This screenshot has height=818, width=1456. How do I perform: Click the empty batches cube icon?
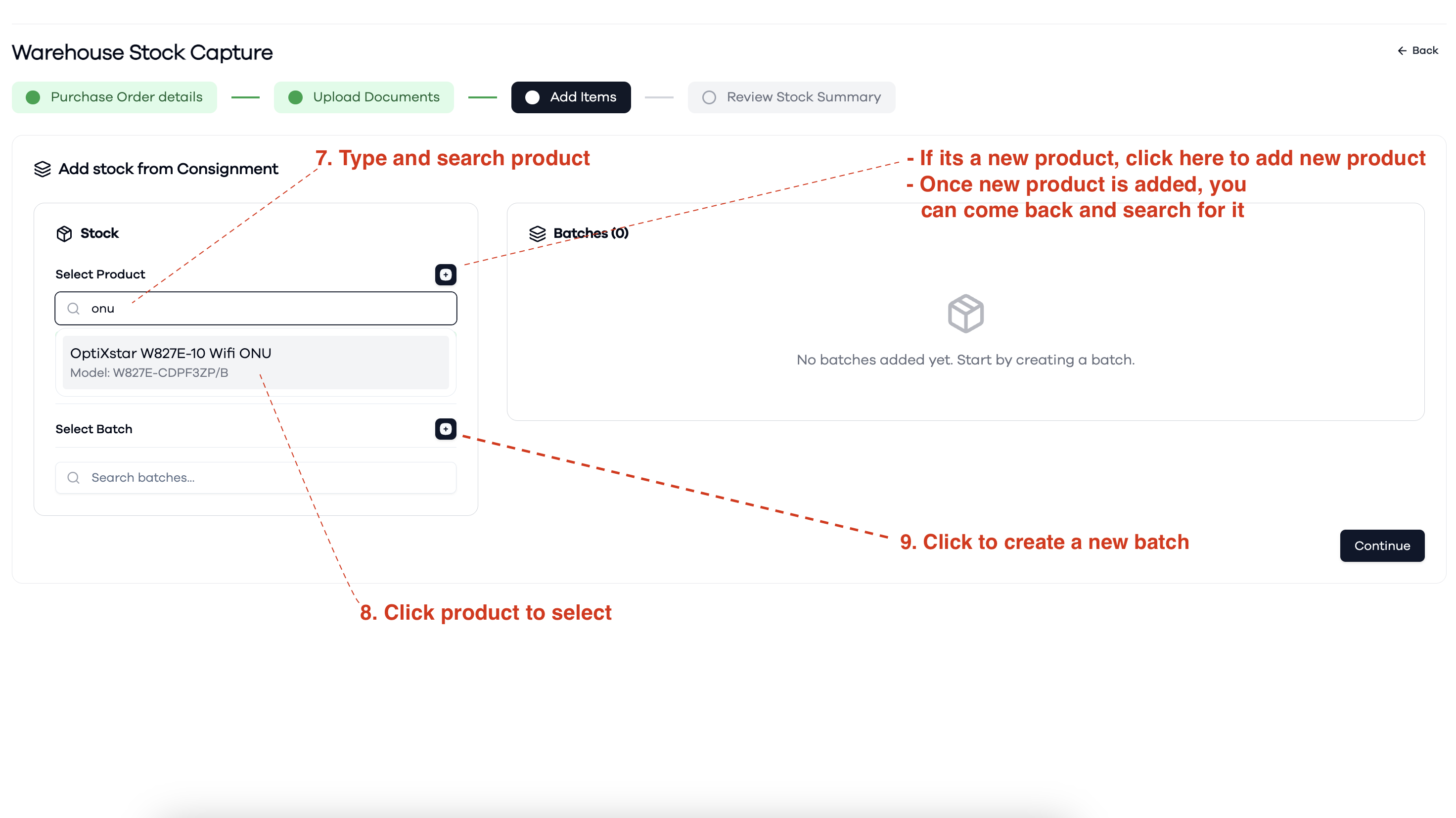[x=965, y=314]
